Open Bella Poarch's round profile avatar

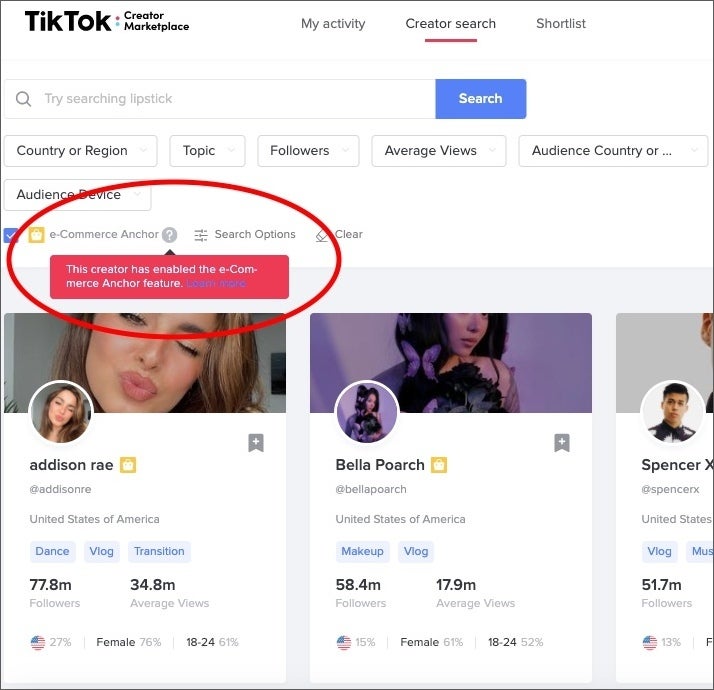367,413
